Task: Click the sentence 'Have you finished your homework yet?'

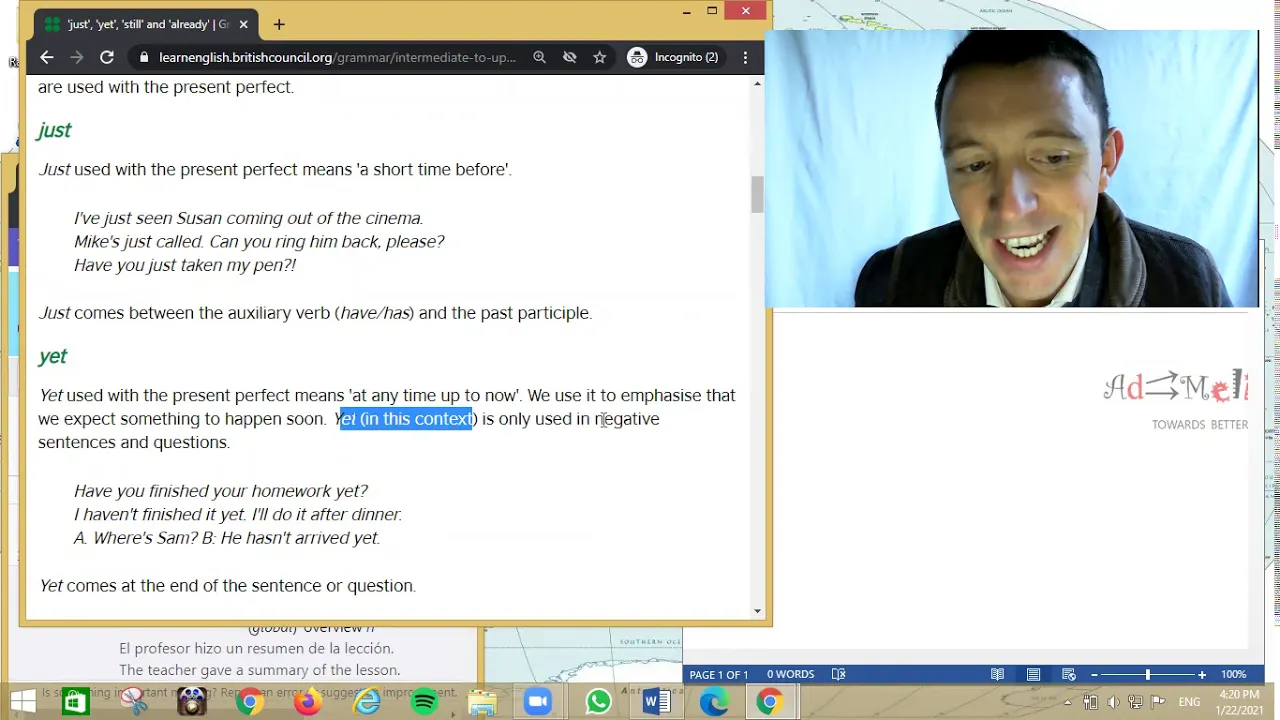Action: tap(221, 491)
